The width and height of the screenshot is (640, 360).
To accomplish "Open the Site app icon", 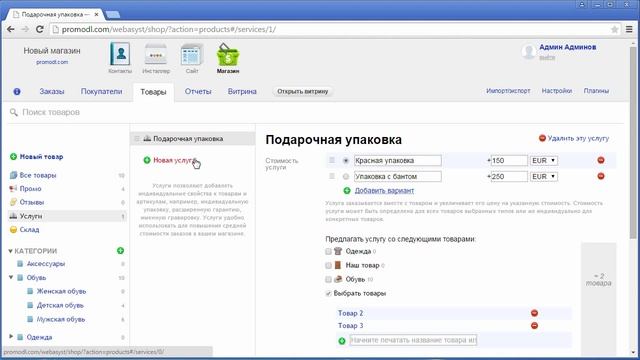I will 192,54.
